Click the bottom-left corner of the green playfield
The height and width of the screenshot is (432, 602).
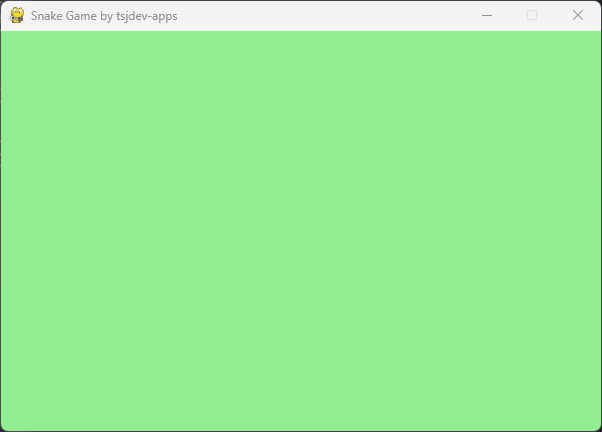(4, 427)
